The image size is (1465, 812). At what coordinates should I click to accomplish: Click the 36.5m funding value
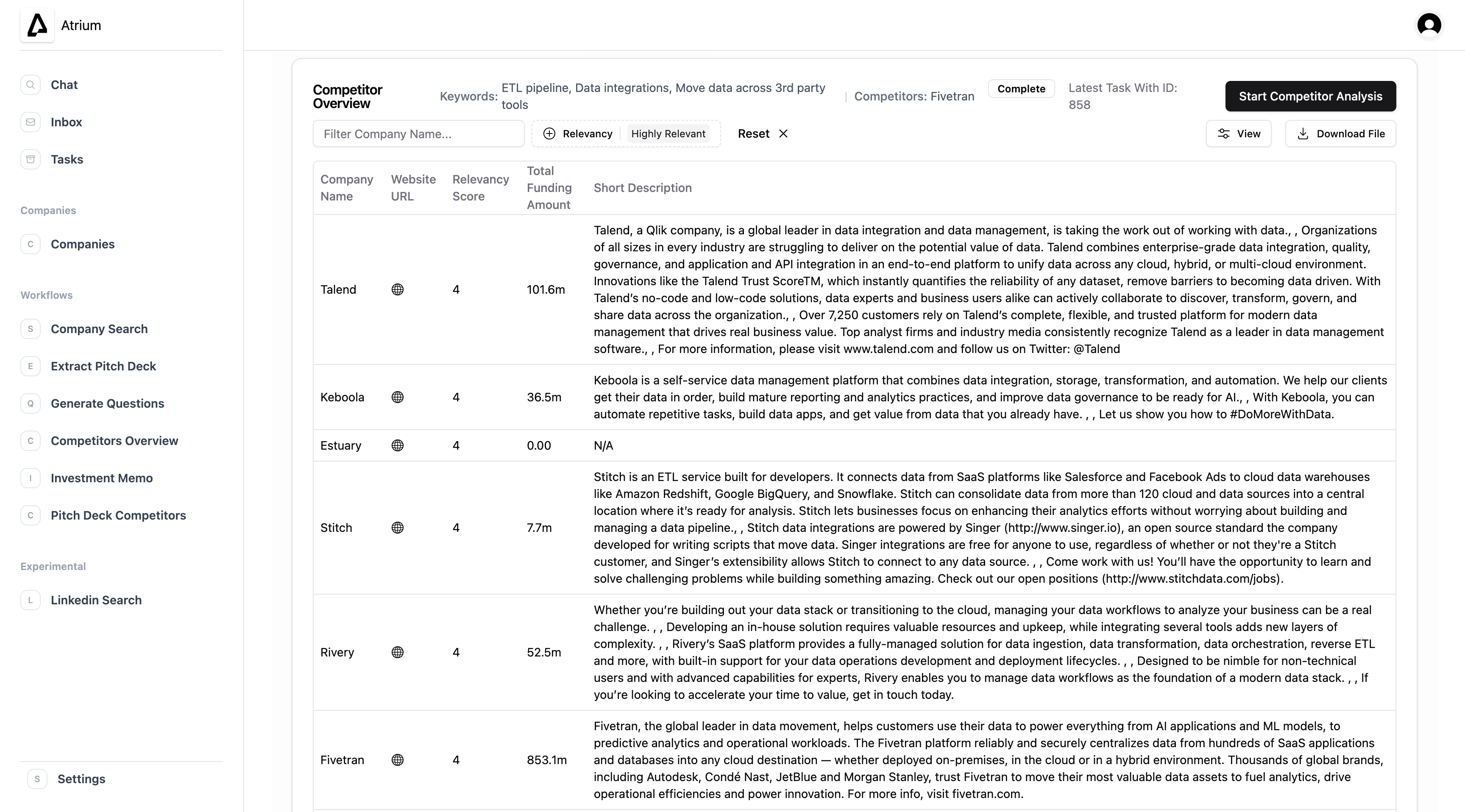(x=544, y=397)
